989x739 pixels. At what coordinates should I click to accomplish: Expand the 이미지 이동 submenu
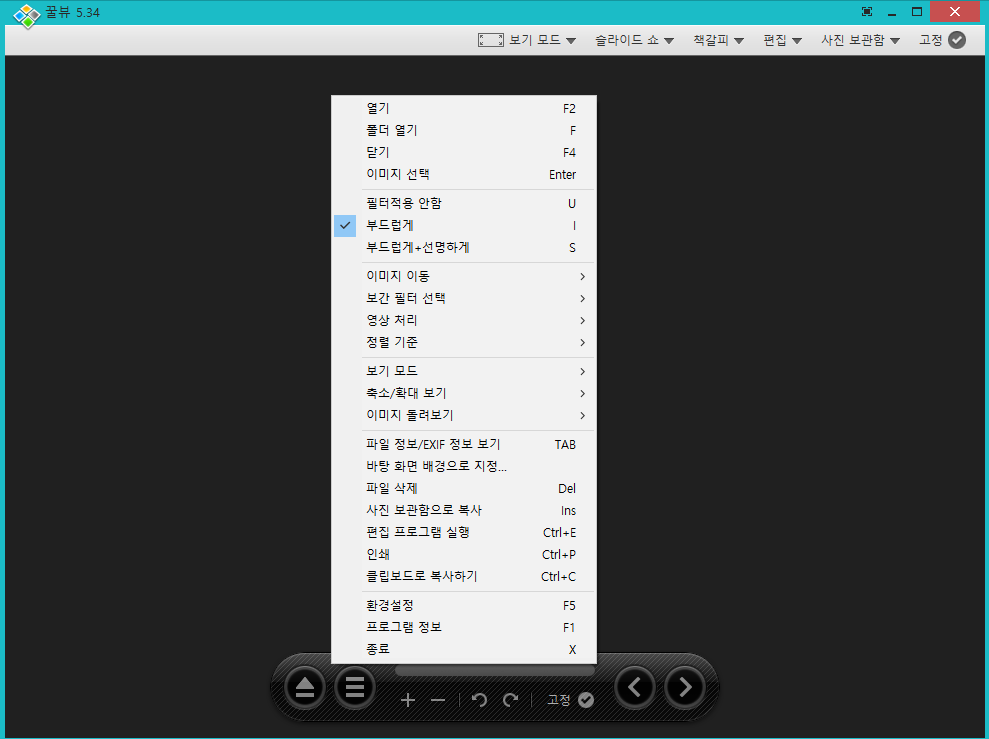[400, 276]
